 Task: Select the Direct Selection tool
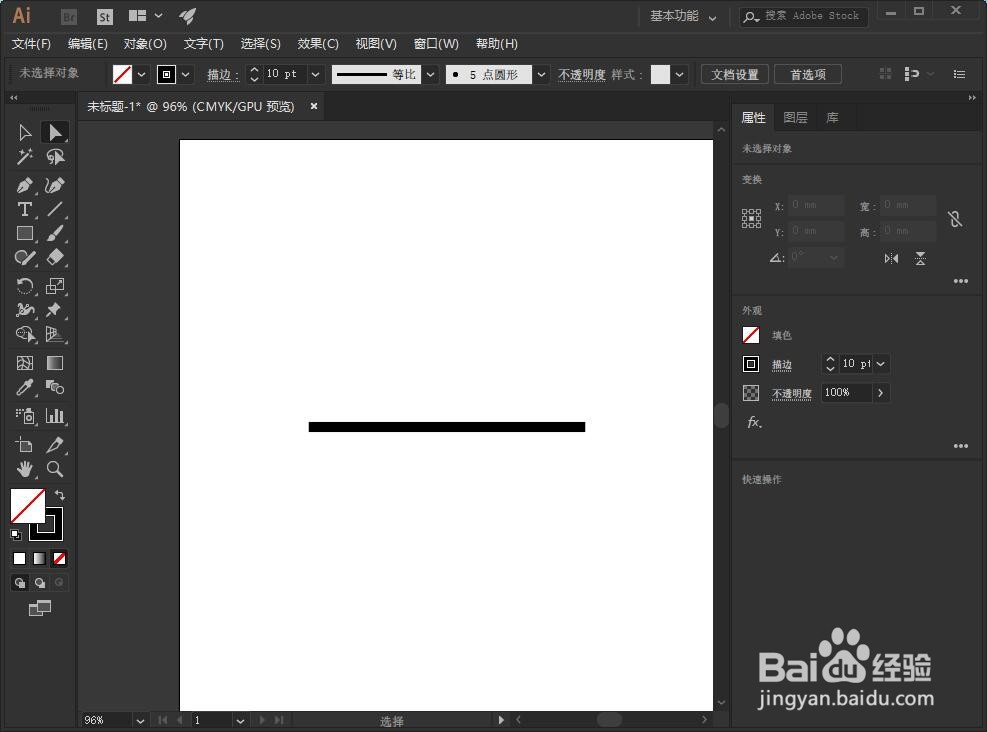pyautogui.click(x=55, y=132)
